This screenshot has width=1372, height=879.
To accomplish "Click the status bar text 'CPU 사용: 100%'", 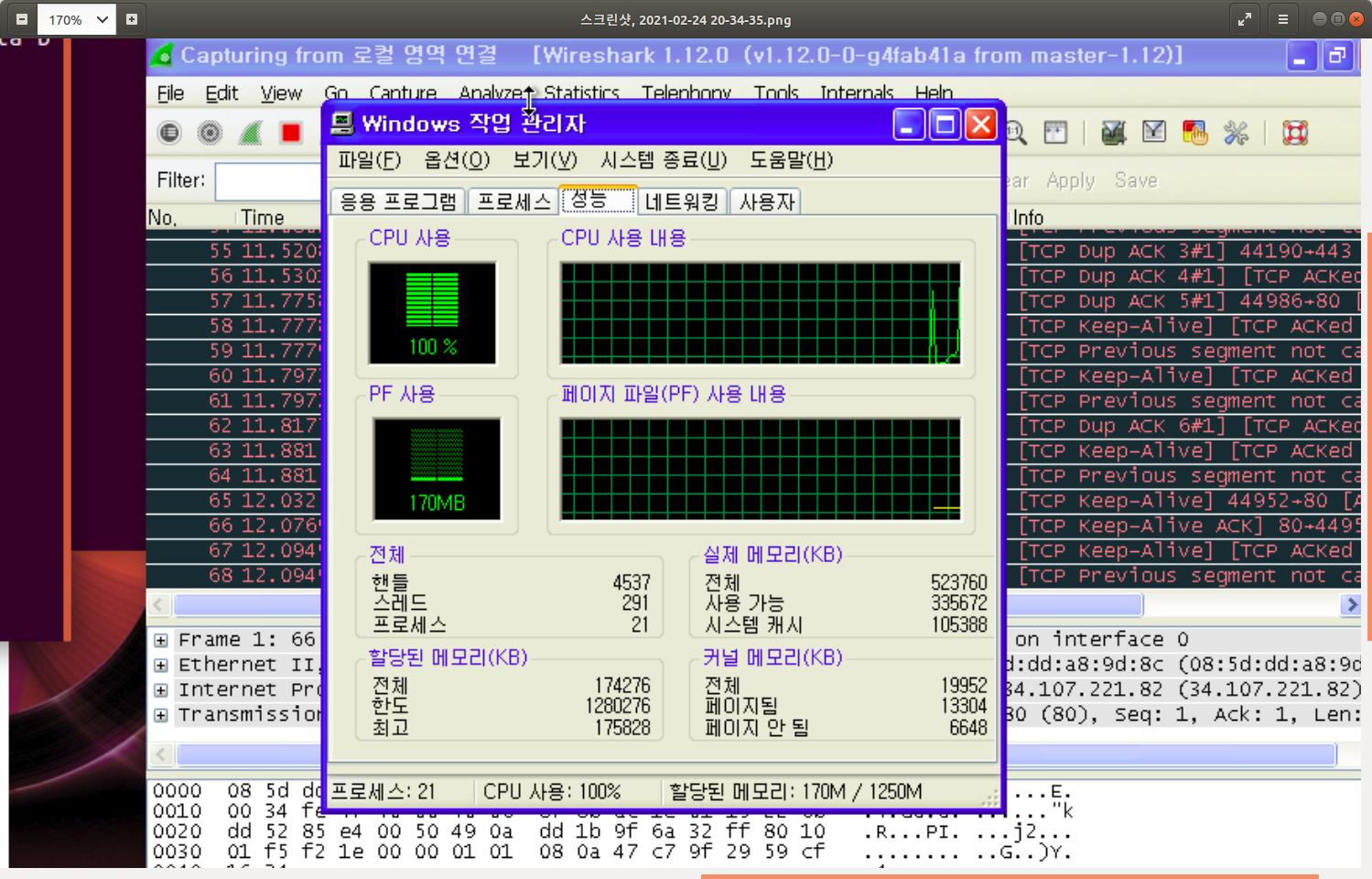I will [552, 792].
